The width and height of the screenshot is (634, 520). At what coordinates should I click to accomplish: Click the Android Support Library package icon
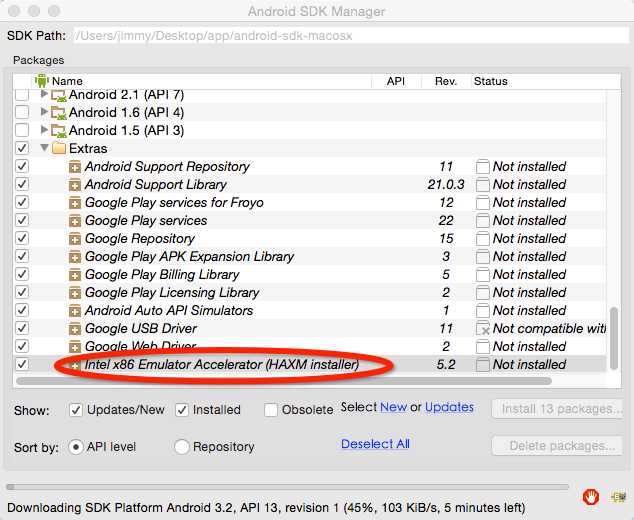click(75, 185)
